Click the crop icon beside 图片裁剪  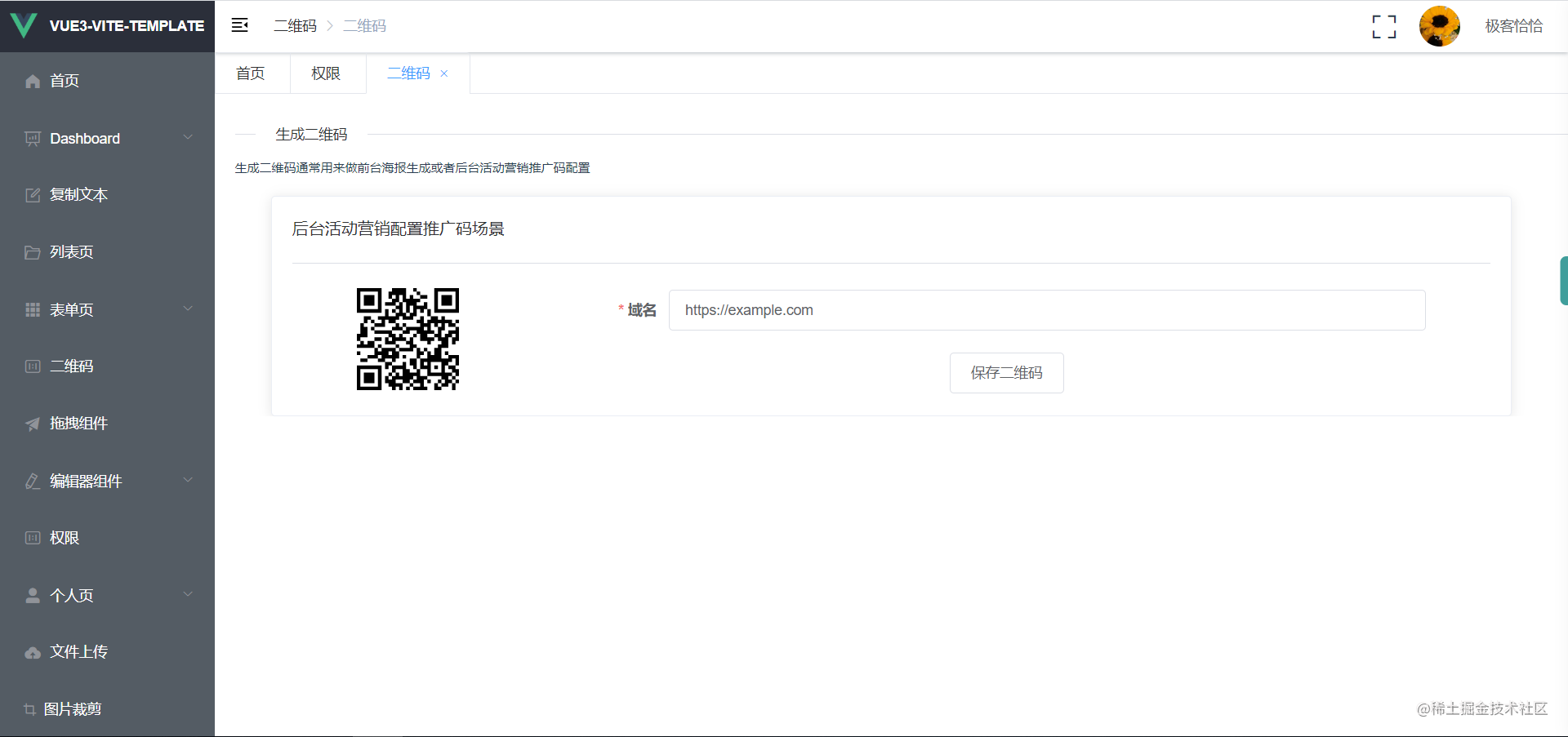(30, 709)
